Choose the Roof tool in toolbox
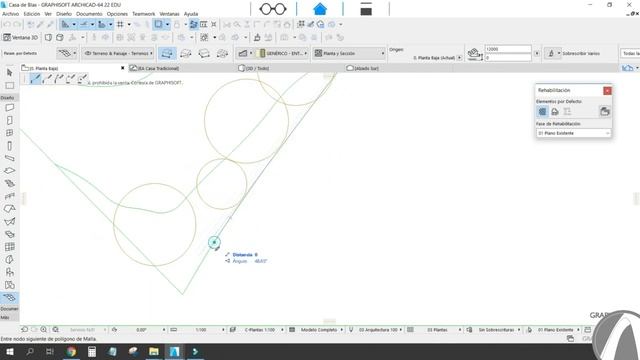 click(x=9, y=209)
